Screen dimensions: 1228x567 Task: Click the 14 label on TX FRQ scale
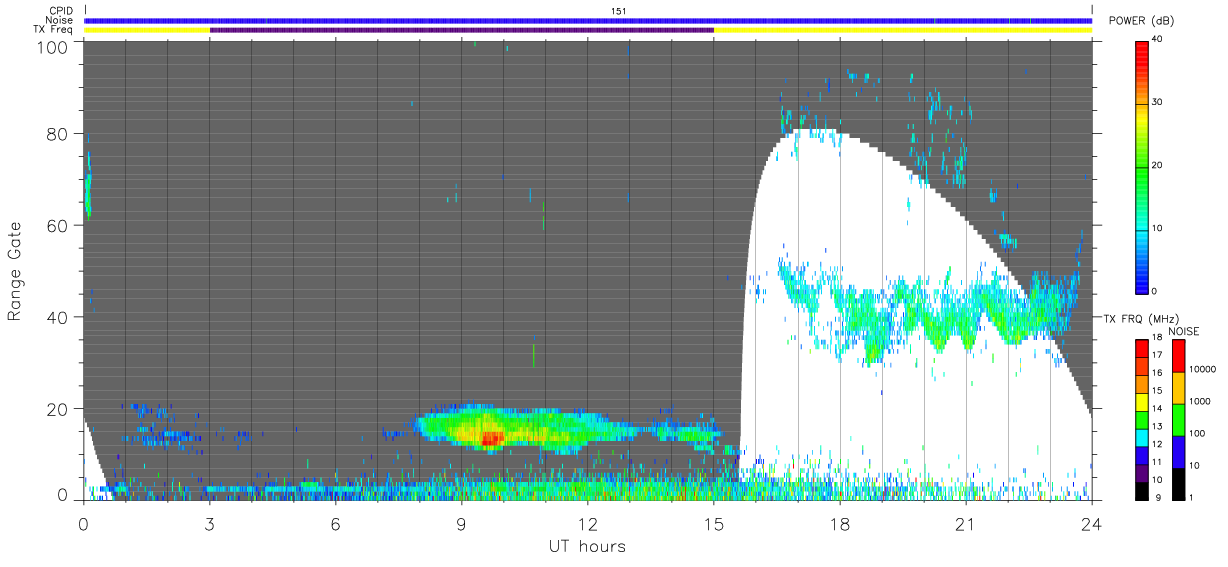[1158, 410]
